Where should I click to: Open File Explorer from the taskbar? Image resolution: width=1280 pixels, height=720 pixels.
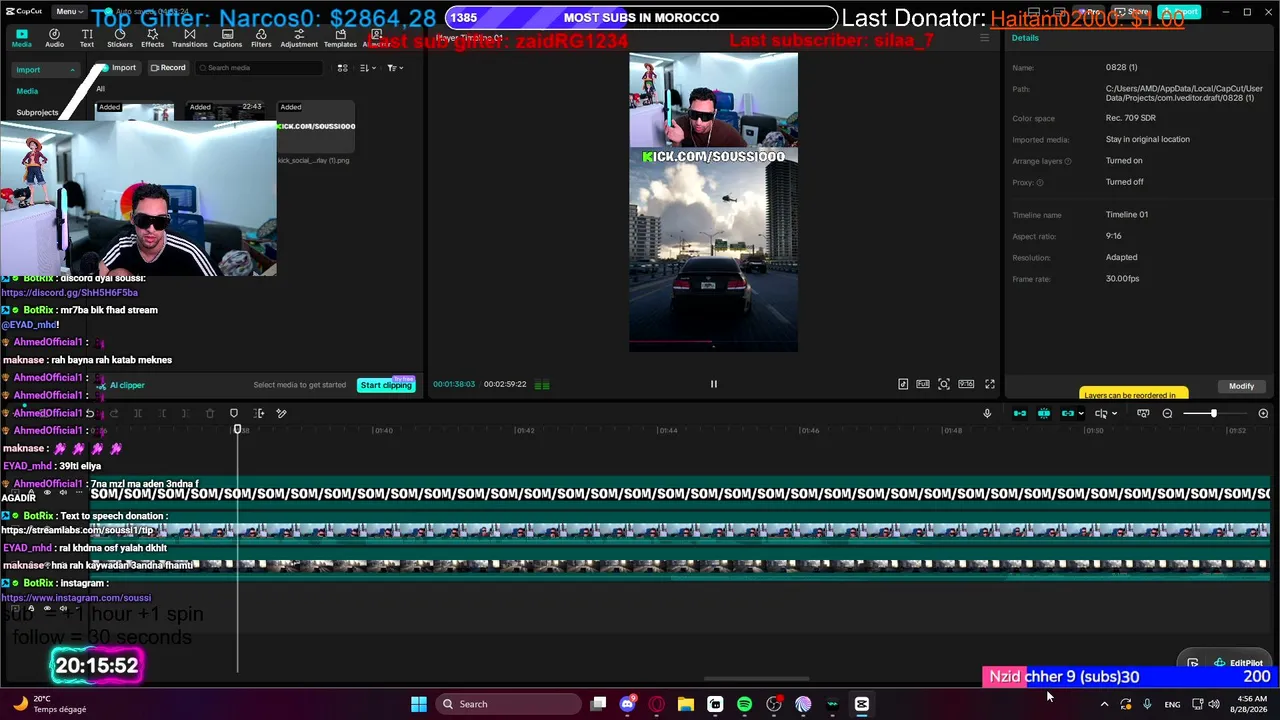[686, 704]
